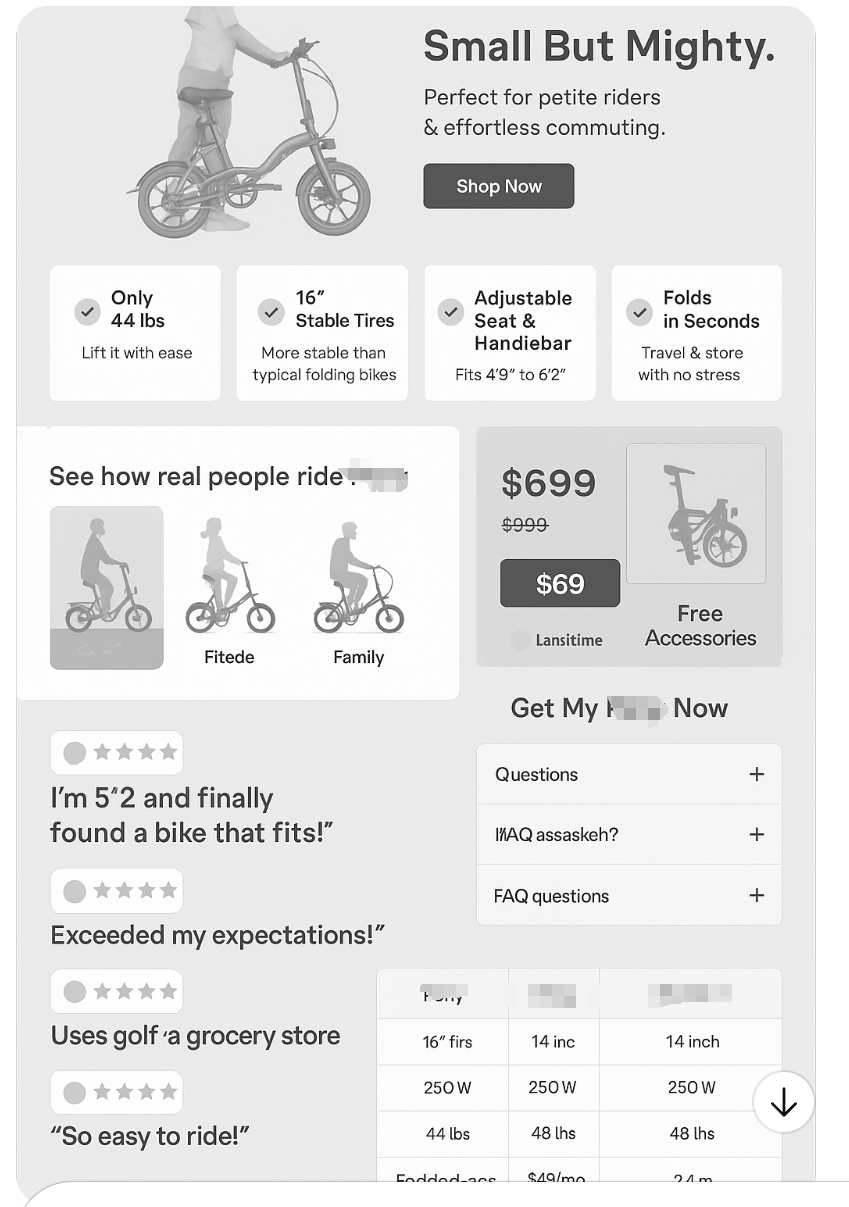Click the star rating above the 5'2 review
849x1207 pixels.
click(x=135, y=752)
